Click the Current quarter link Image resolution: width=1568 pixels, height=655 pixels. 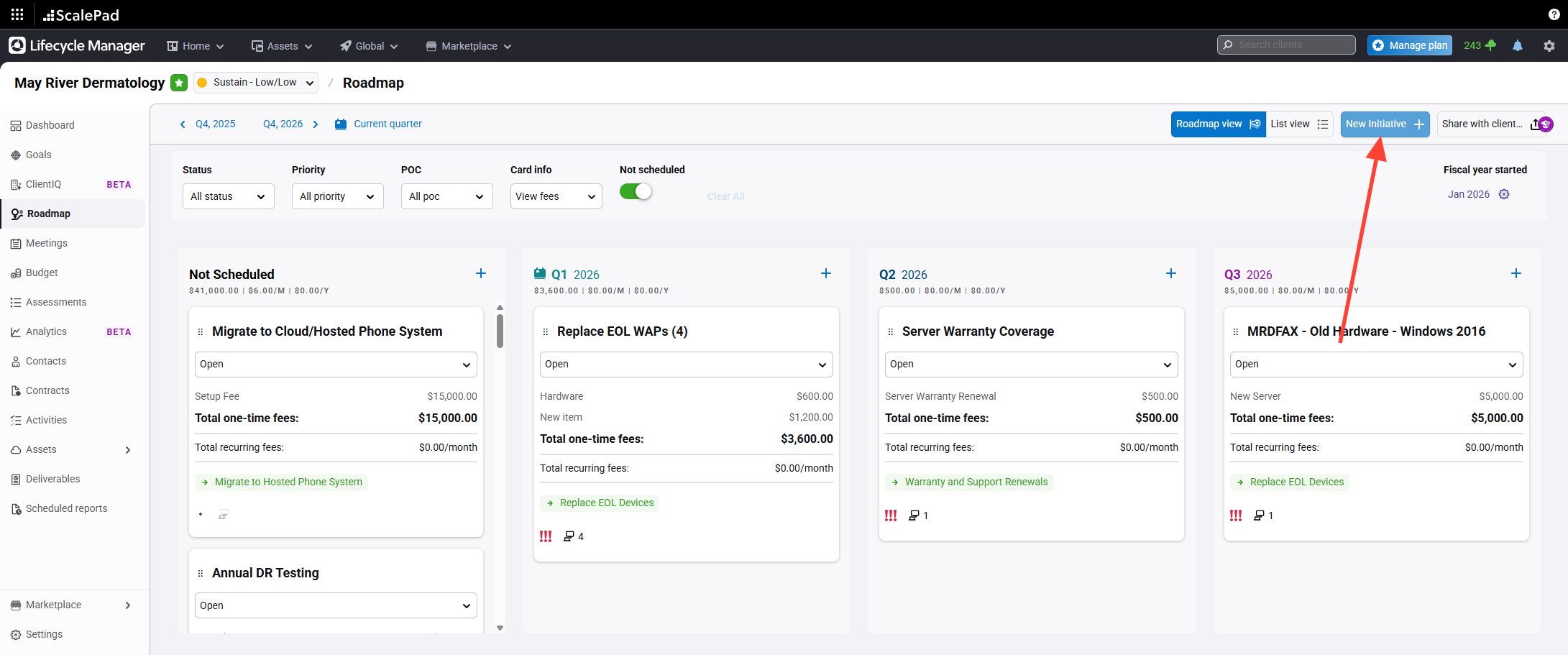click(388, 124)
